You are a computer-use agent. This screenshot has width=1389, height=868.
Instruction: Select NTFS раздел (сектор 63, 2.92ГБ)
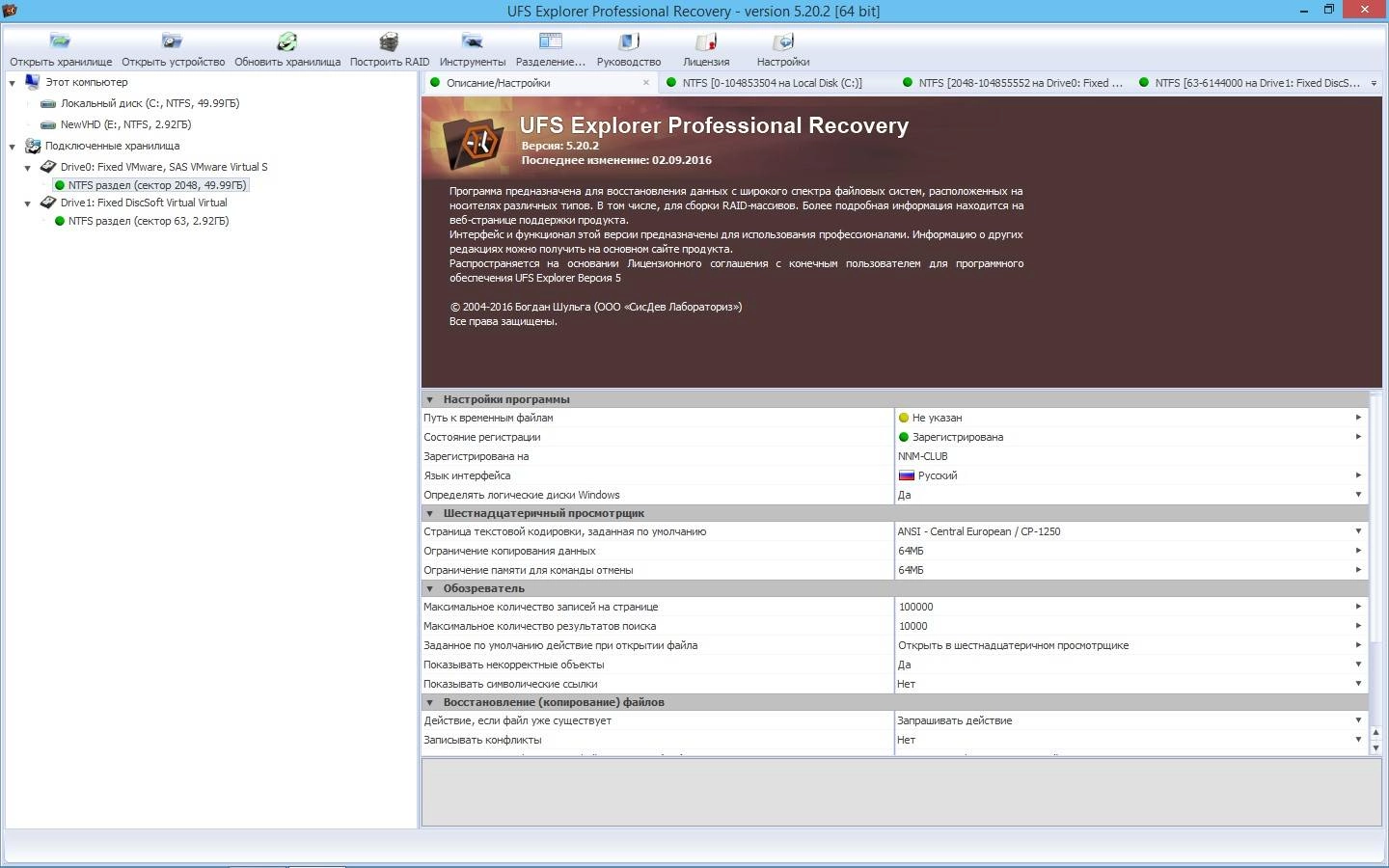(x=149, y=221)
